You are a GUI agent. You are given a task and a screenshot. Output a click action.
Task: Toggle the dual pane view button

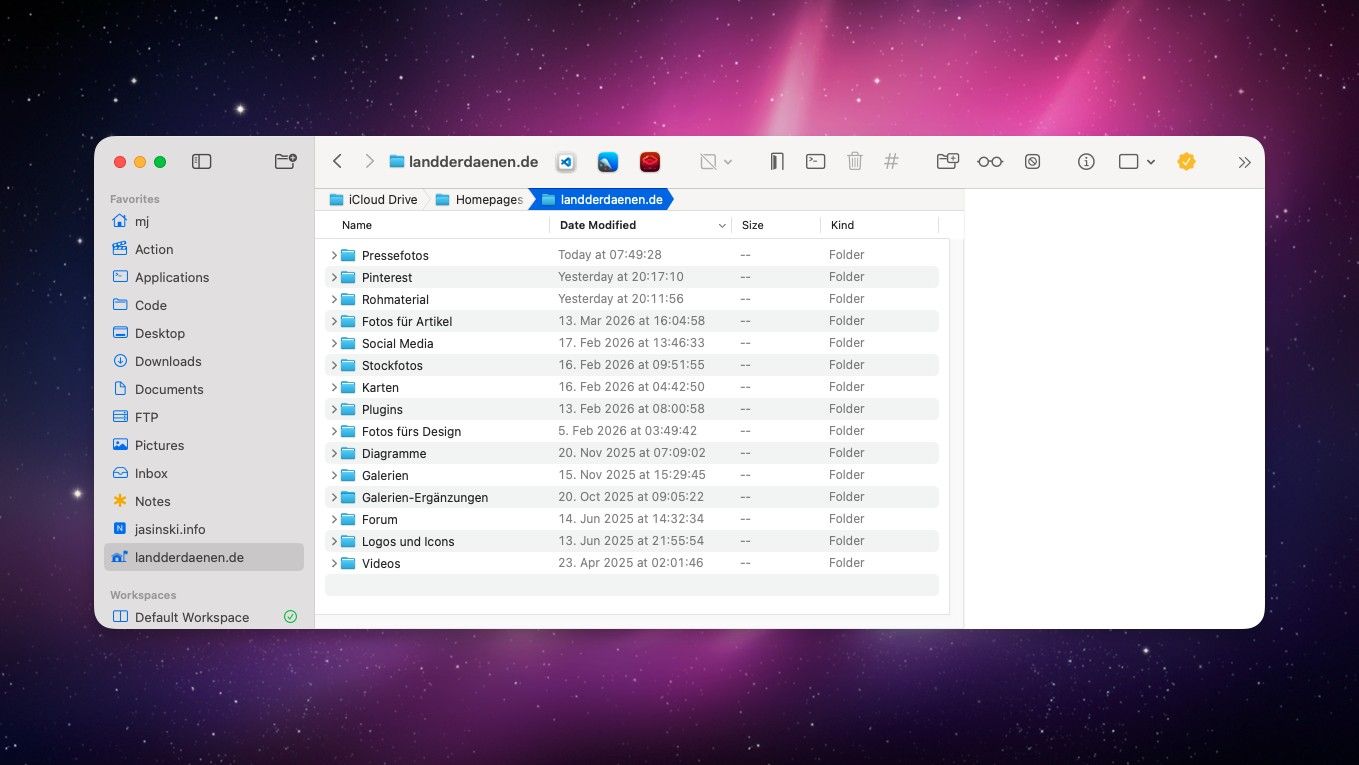[776, 161]
